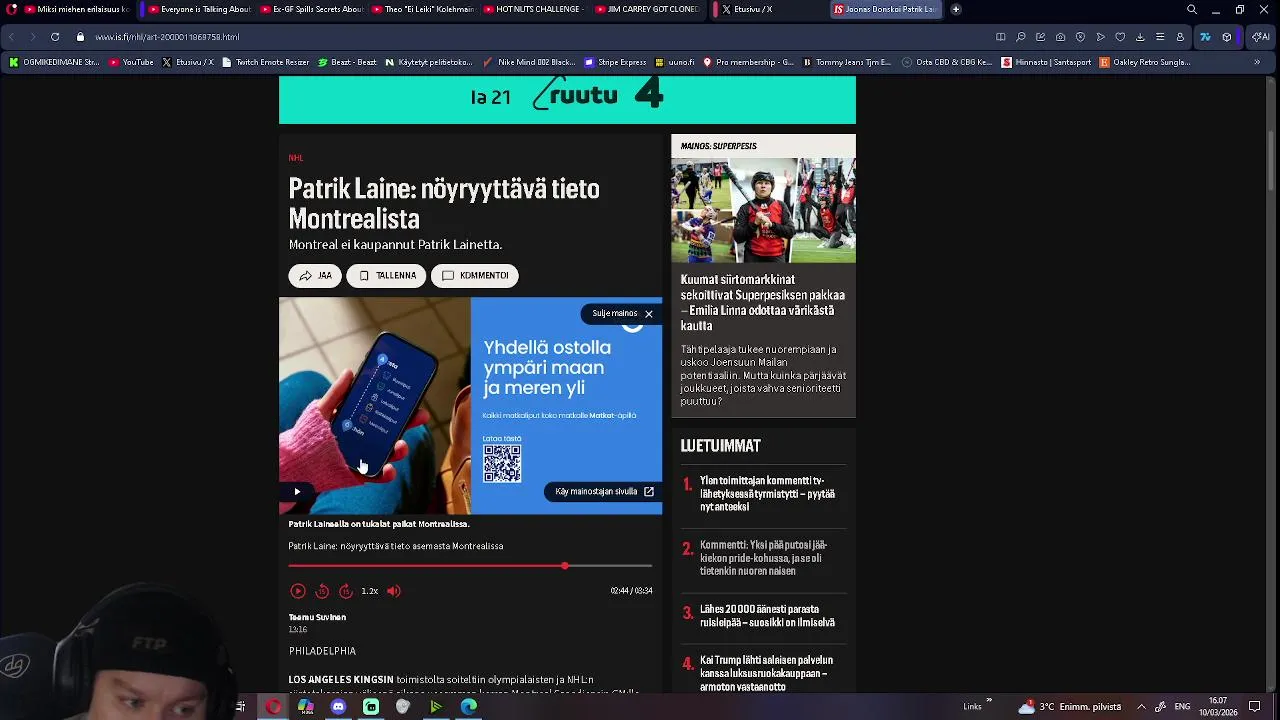Save article with TALLENNA button
Image resolution: width=1280 pixels, height=720 pixels.
coord(386,276)
